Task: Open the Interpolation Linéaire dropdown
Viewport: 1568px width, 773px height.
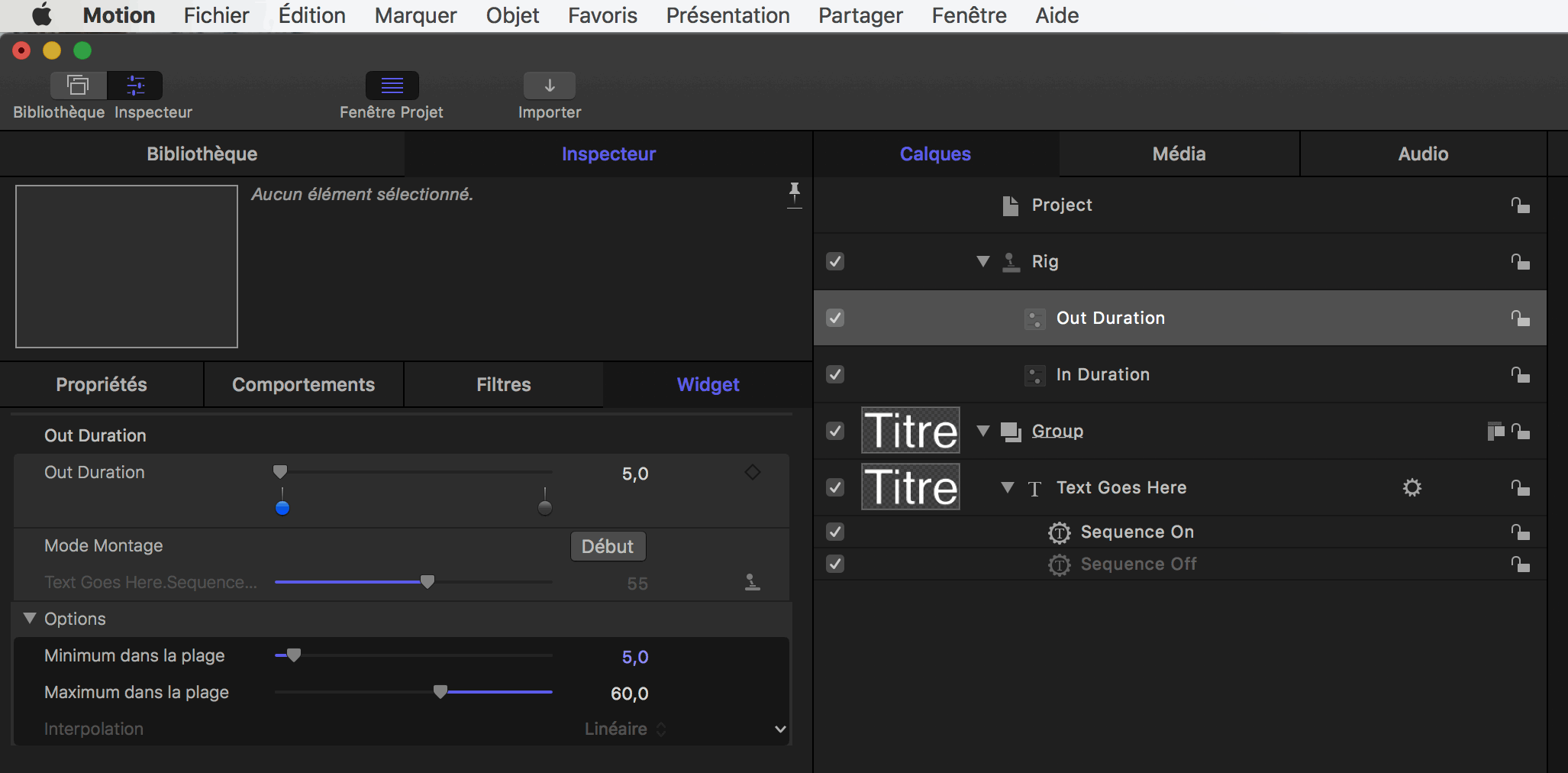Action: [626, 729]
